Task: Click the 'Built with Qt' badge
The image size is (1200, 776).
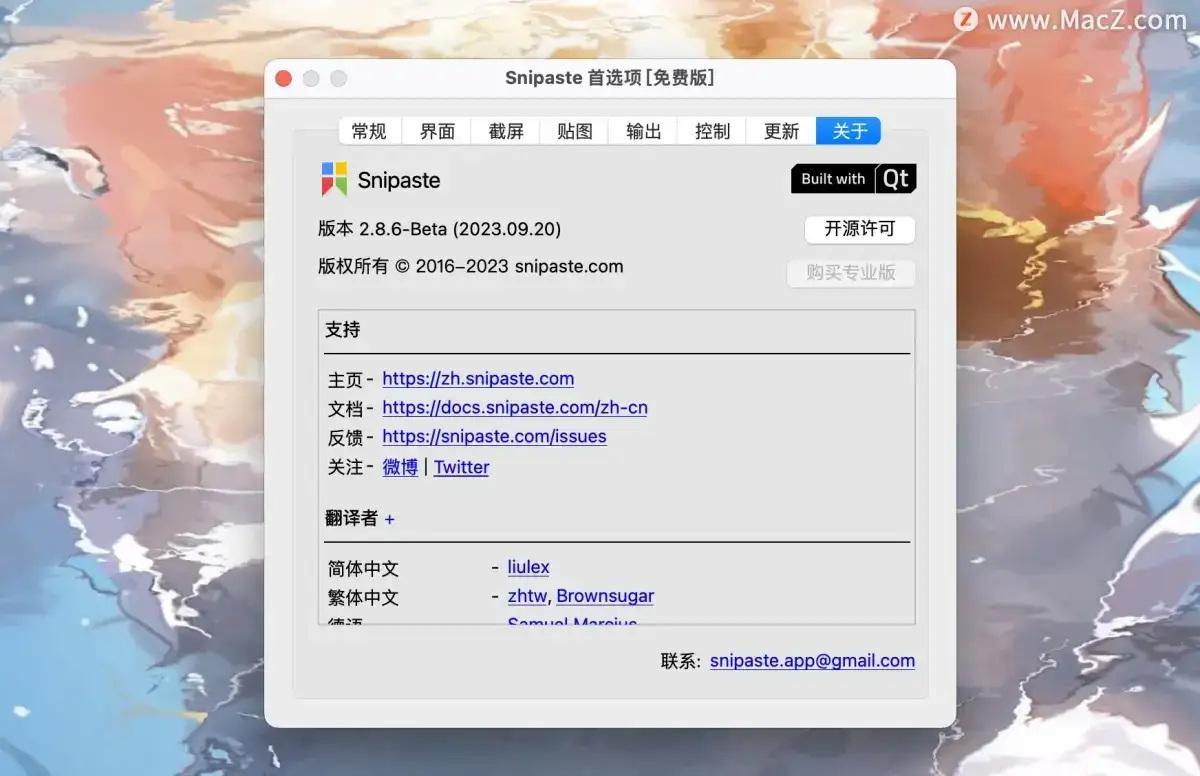Action: pos(853,179)
